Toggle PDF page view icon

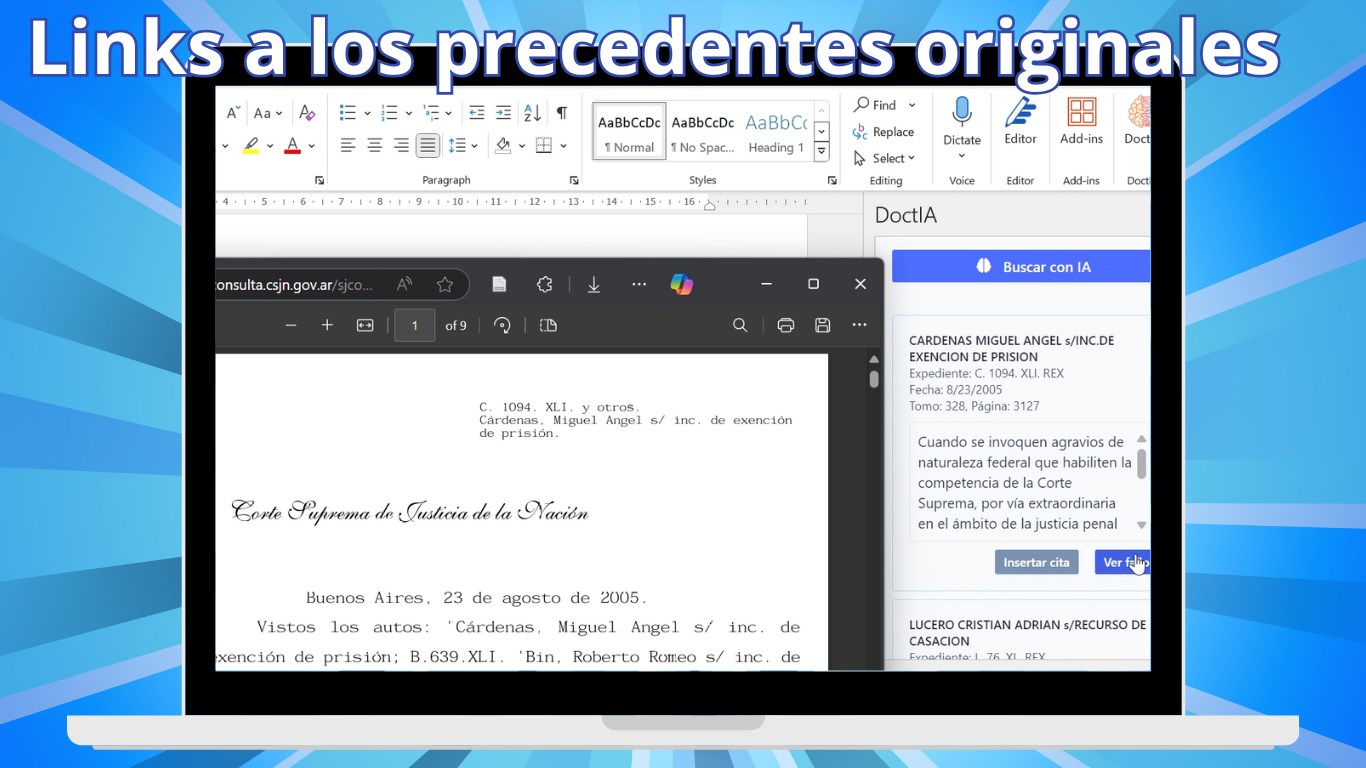tap(548, 325)
